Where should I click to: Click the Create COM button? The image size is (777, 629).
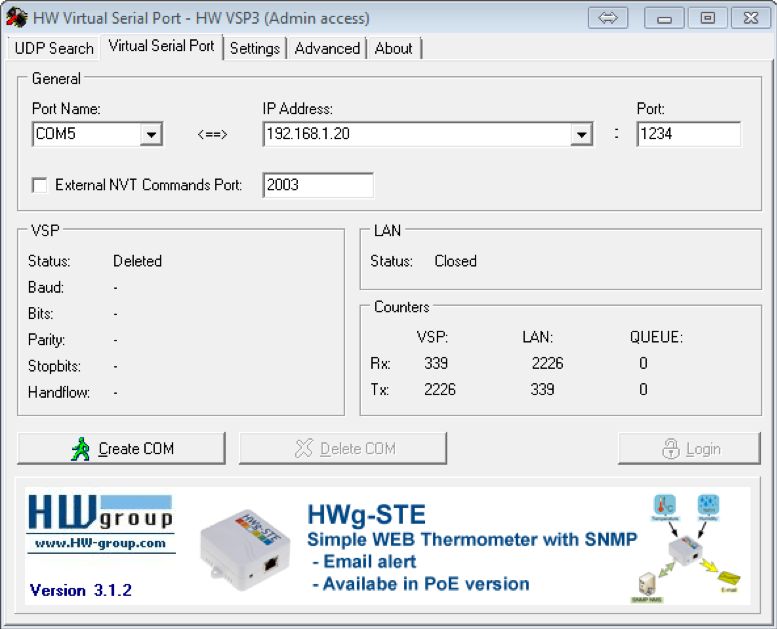121,449
